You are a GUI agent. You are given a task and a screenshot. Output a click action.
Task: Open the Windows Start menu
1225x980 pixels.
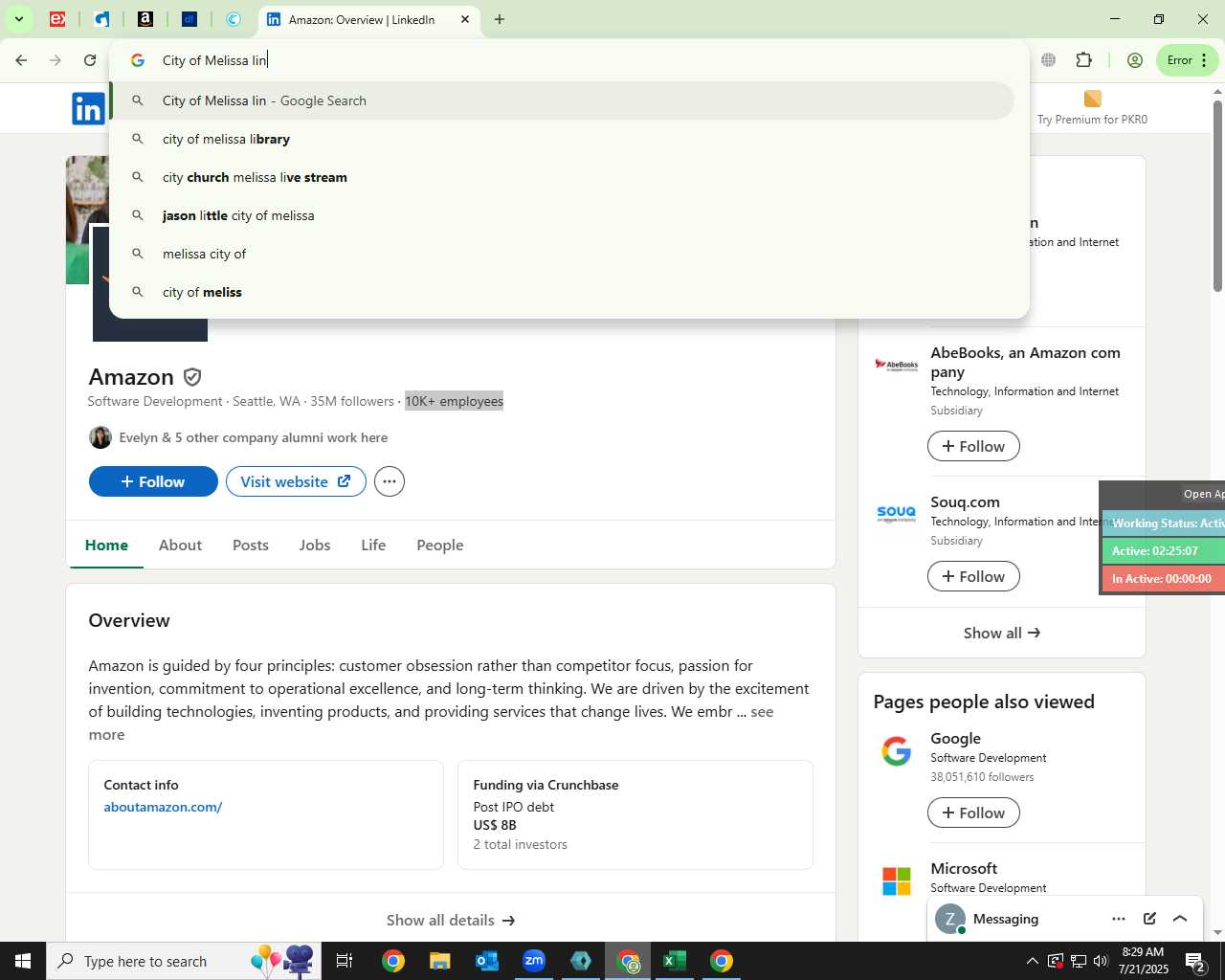point(23,961)
